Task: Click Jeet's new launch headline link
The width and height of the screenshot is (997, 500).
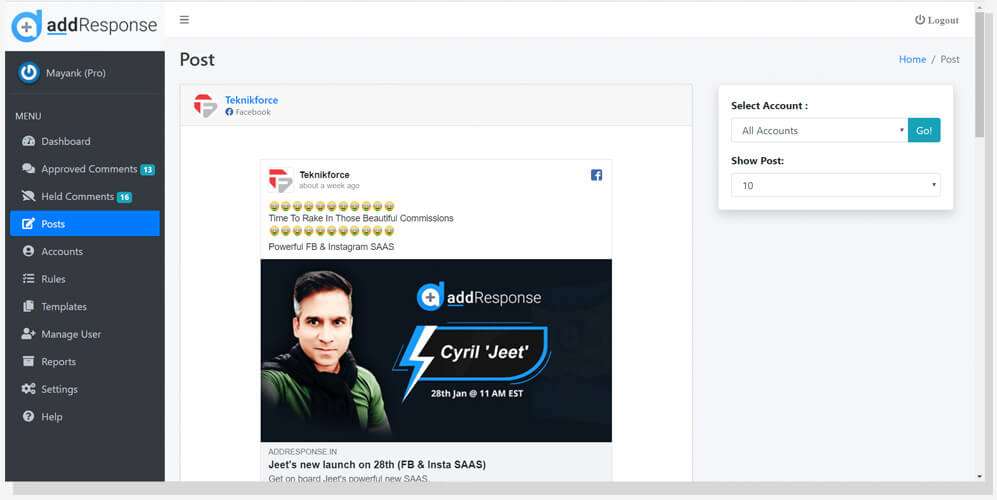Action: 377,464
